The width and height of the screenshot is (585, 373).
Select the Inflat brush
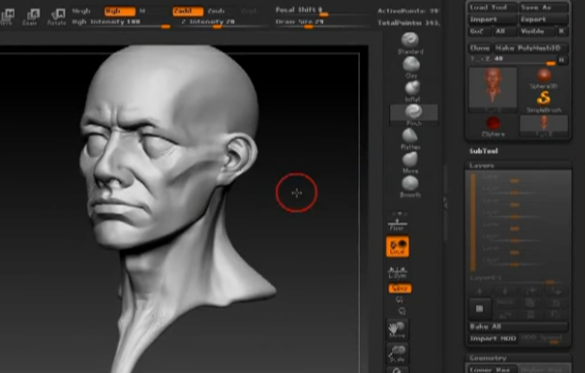point(413,91)
